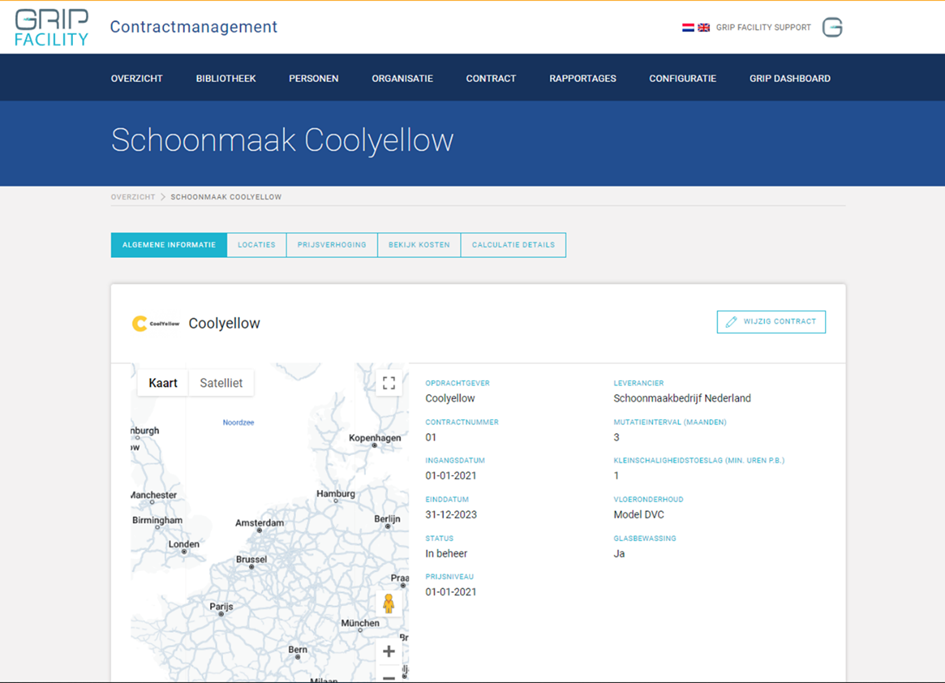The image size is (945, 683).
Task: Click Amsterdam on the map
Action: point(260,523)
